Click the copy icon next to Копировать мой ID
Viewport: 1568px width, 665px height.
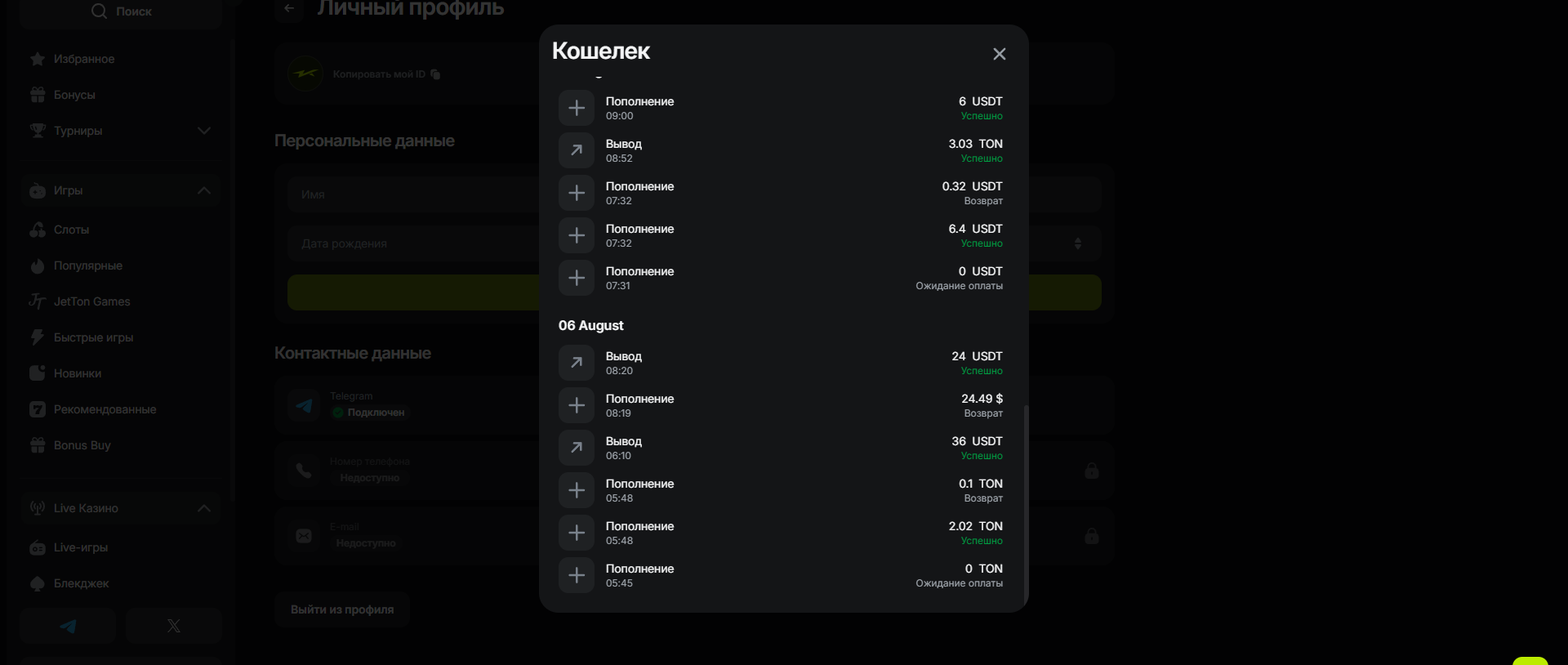click(435, 74)
